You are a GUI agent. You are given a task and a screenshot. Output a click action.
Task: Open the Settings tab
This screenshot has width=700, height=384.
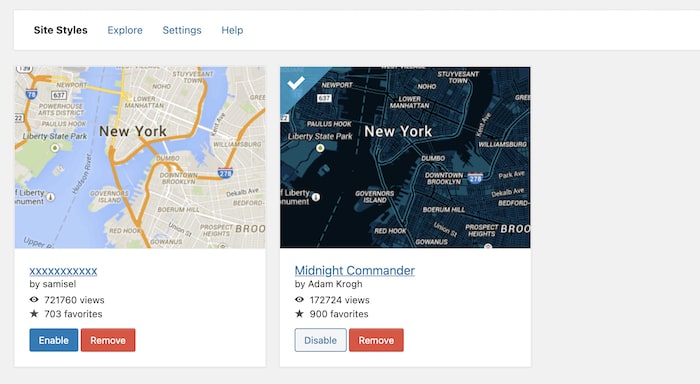click(x=182, y=30)
